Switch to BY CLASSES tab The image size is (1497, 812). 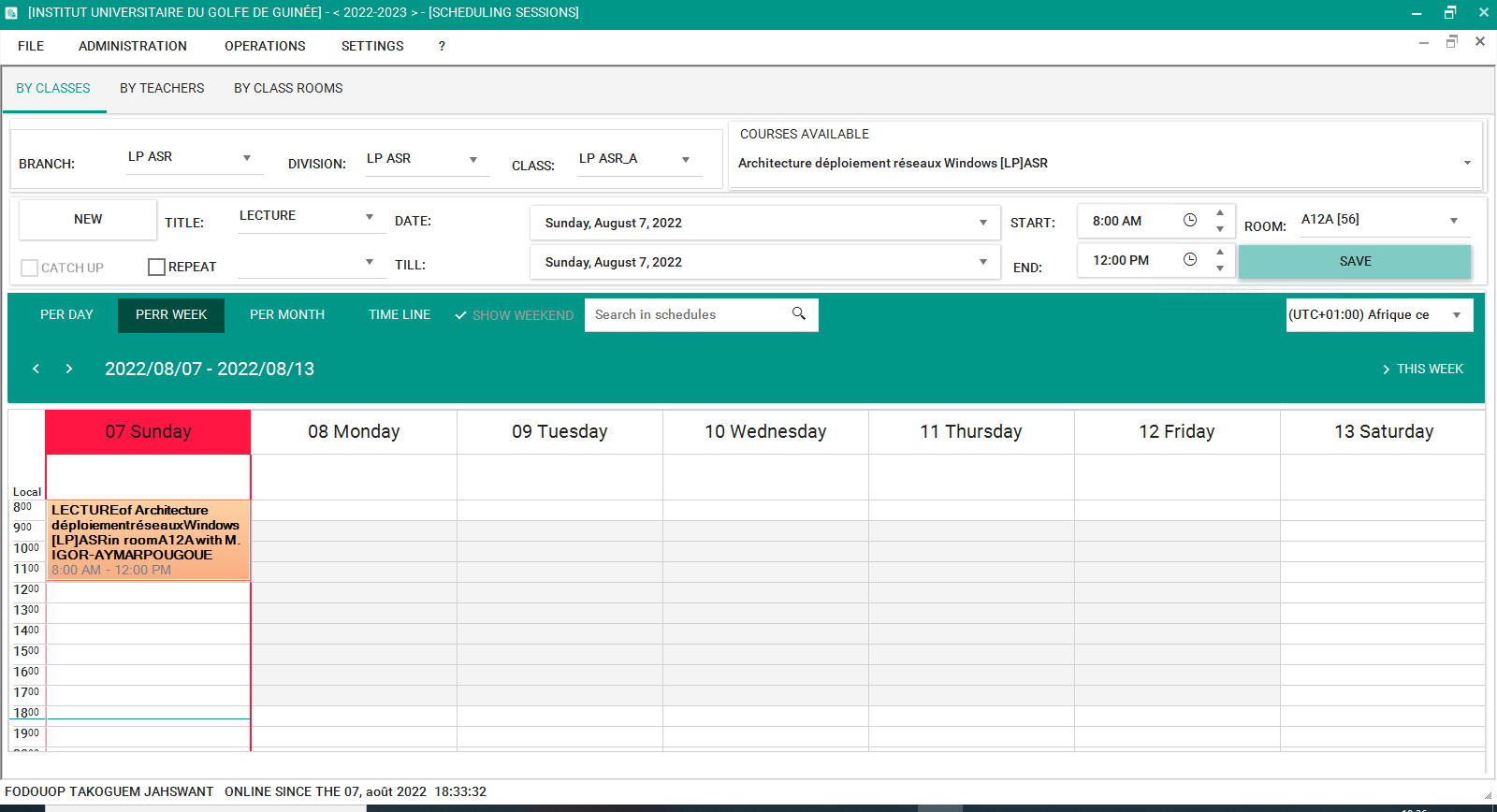(53, 88)
